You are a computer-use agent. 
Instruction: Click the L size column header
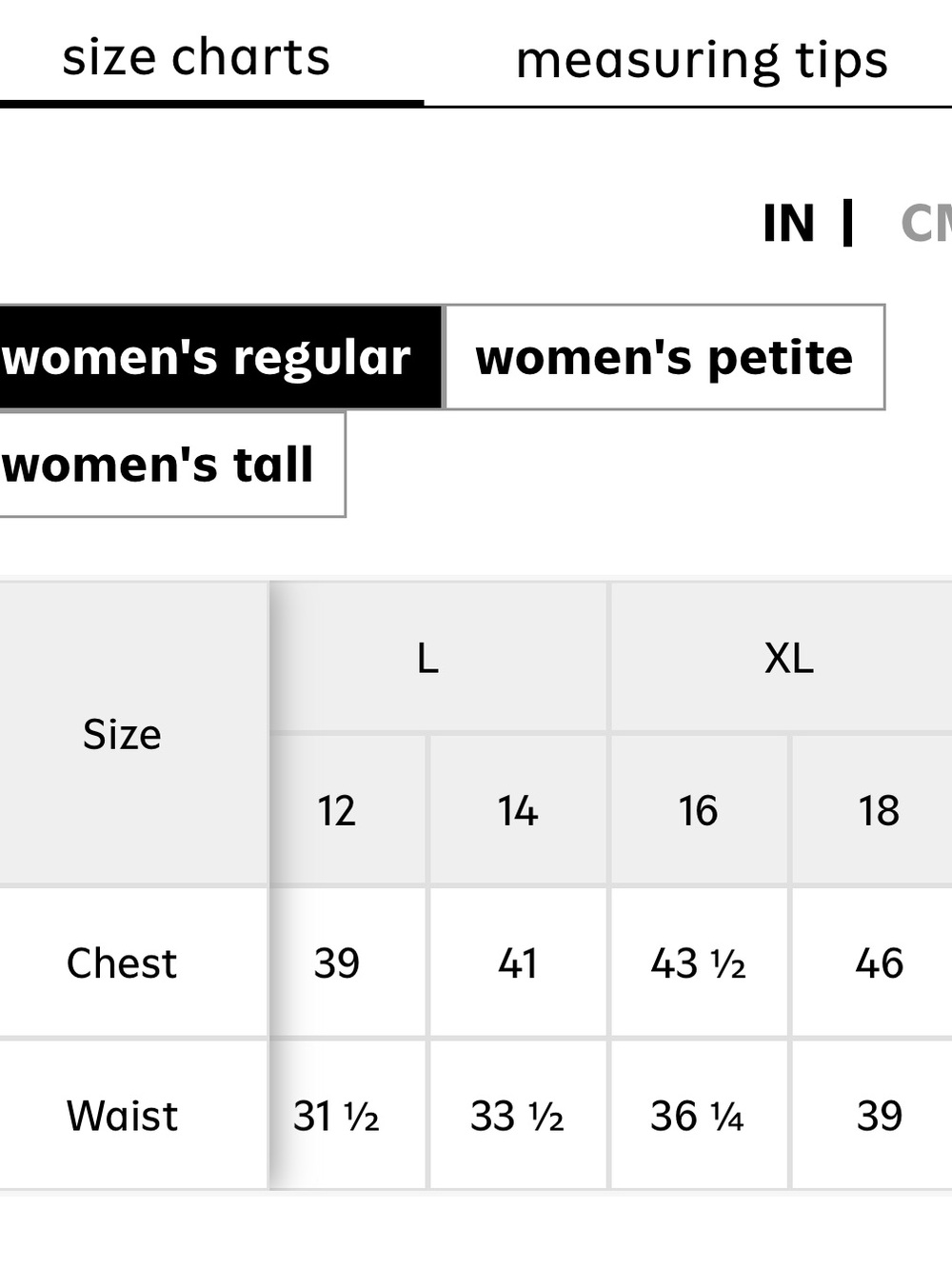click(439, 657)
